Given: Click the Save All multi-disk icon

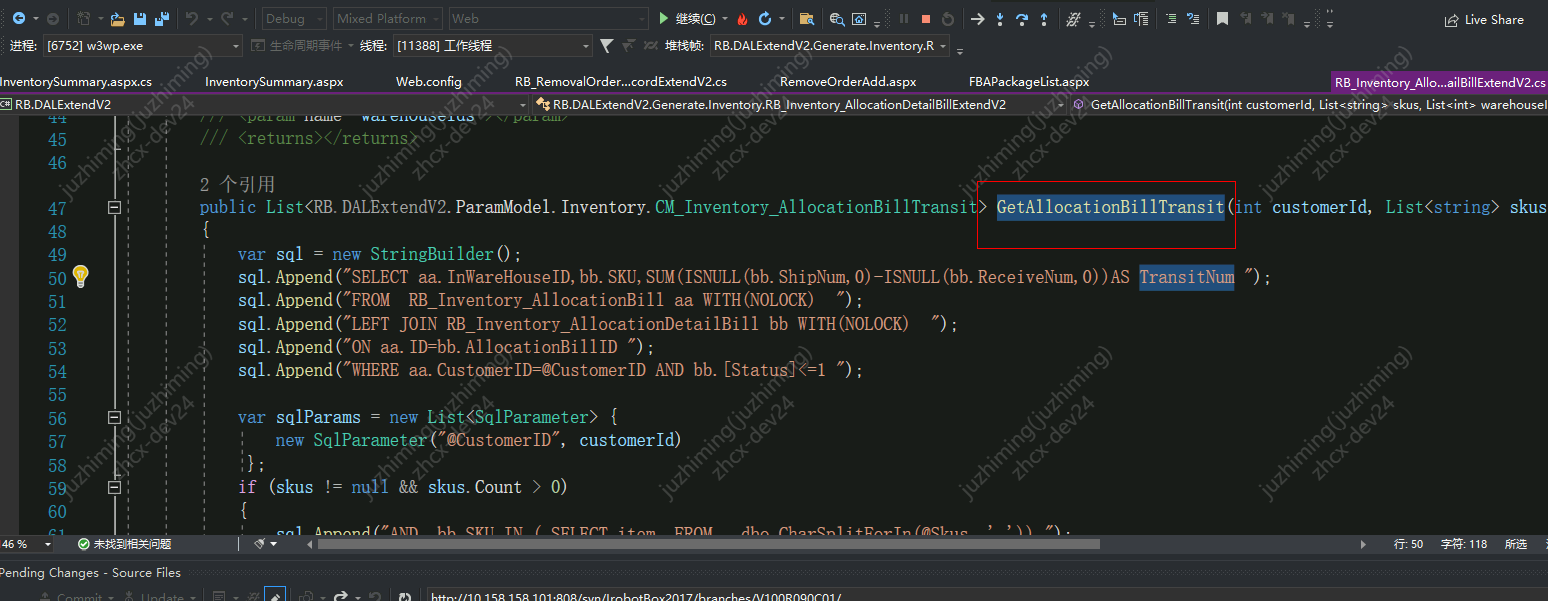Looking at the screenshot, I should coord(162,19).
